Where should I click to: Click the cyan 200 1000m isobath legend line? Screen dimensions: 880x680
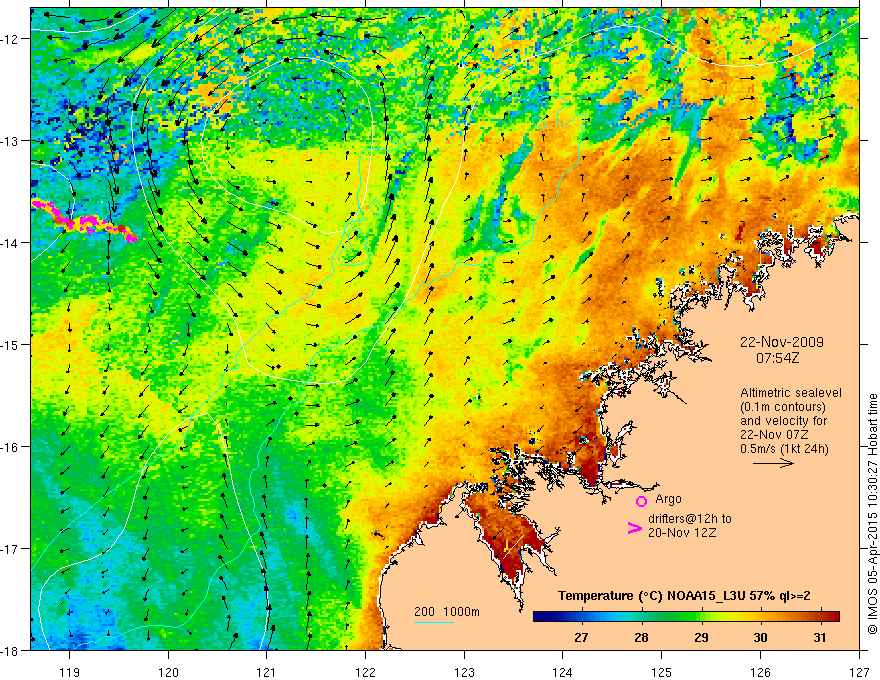pyautogui.click(x=434, y=622)
